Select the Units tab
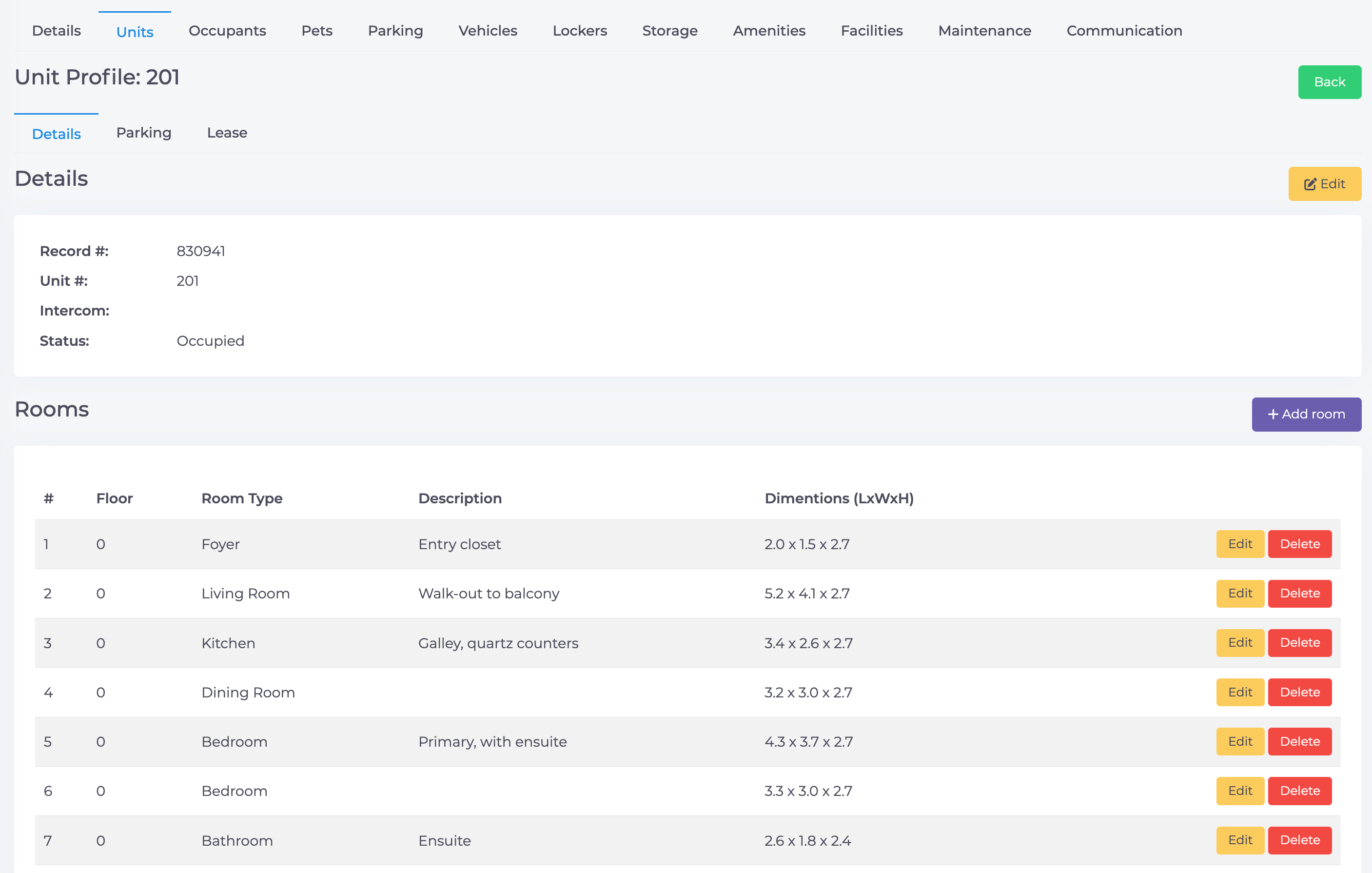The image size is (1372, 873). click(135, 32)
